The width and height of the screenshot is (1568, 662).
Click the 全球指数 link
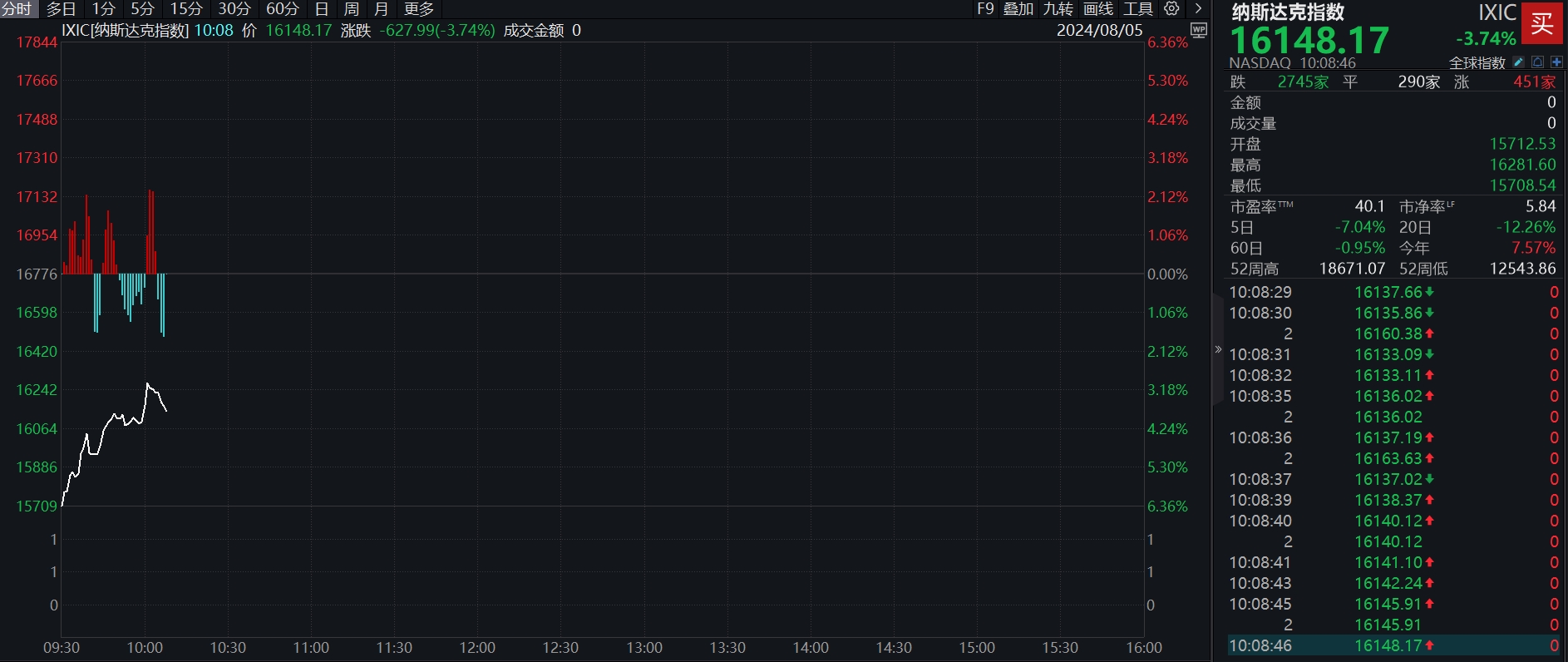click(x=1477, y=63)
